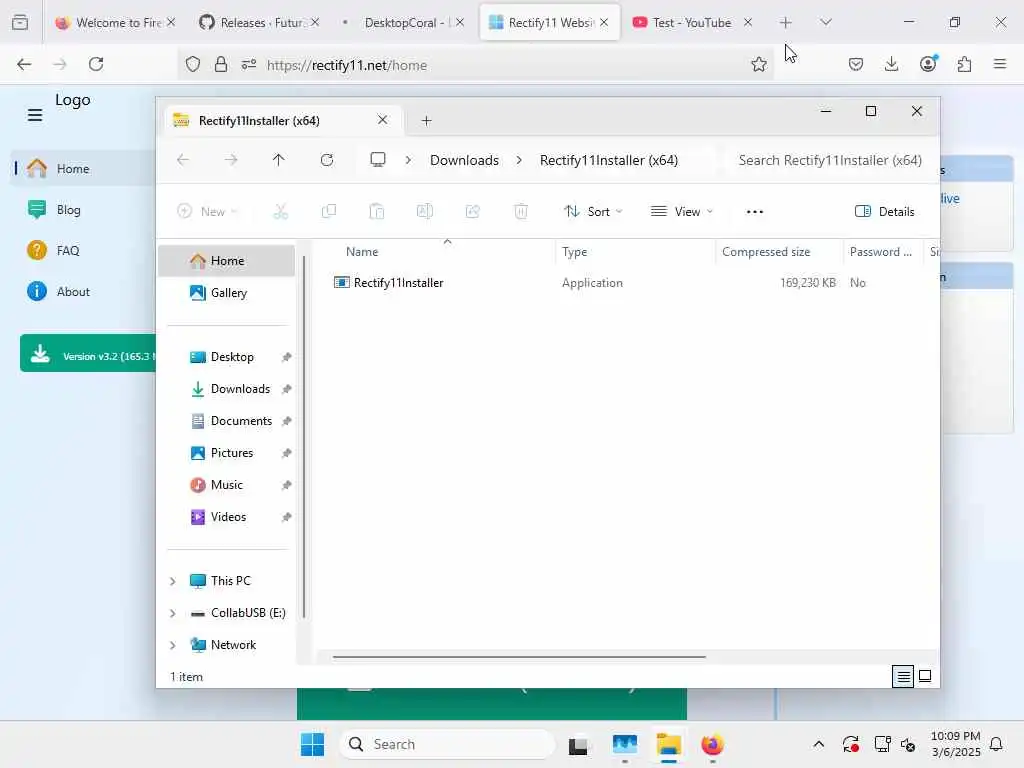Expand the Network tree node
This screenshot has height=768, width=1024.
coord(172,645)
